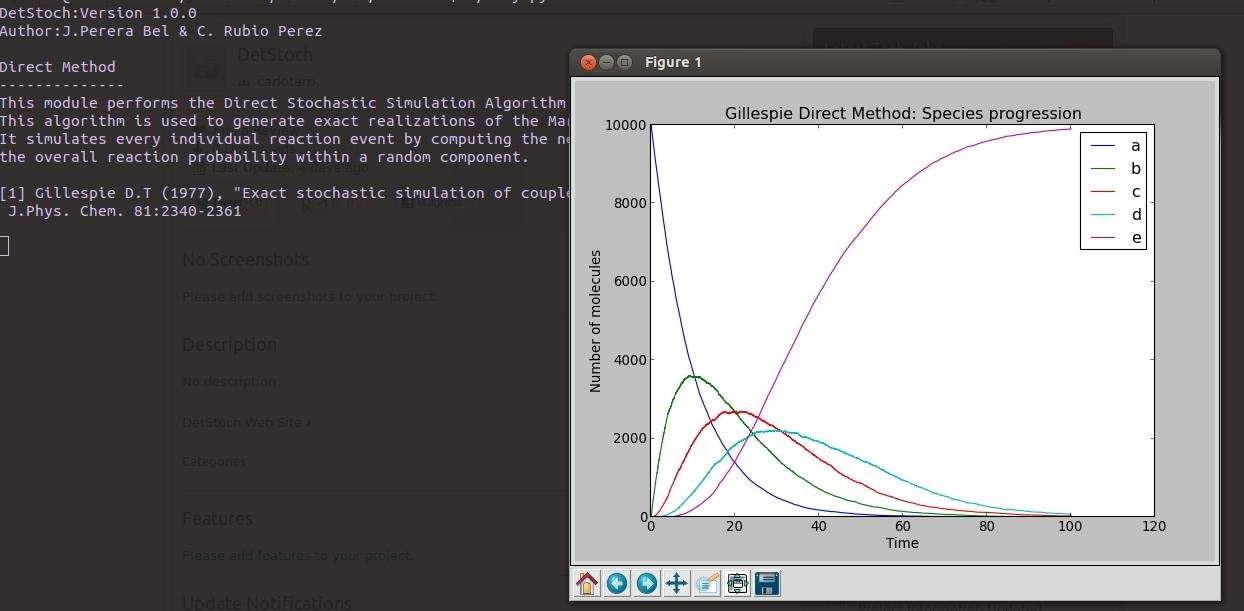
Task: Go back to previous plot view
Action: pyautogui.click(x=617, y=583)
